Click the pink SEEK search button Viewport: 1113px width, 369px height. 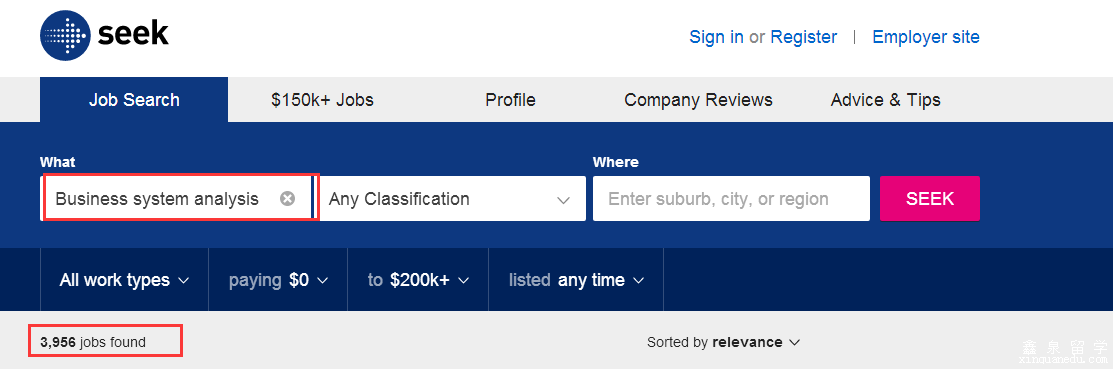[930, 199]
